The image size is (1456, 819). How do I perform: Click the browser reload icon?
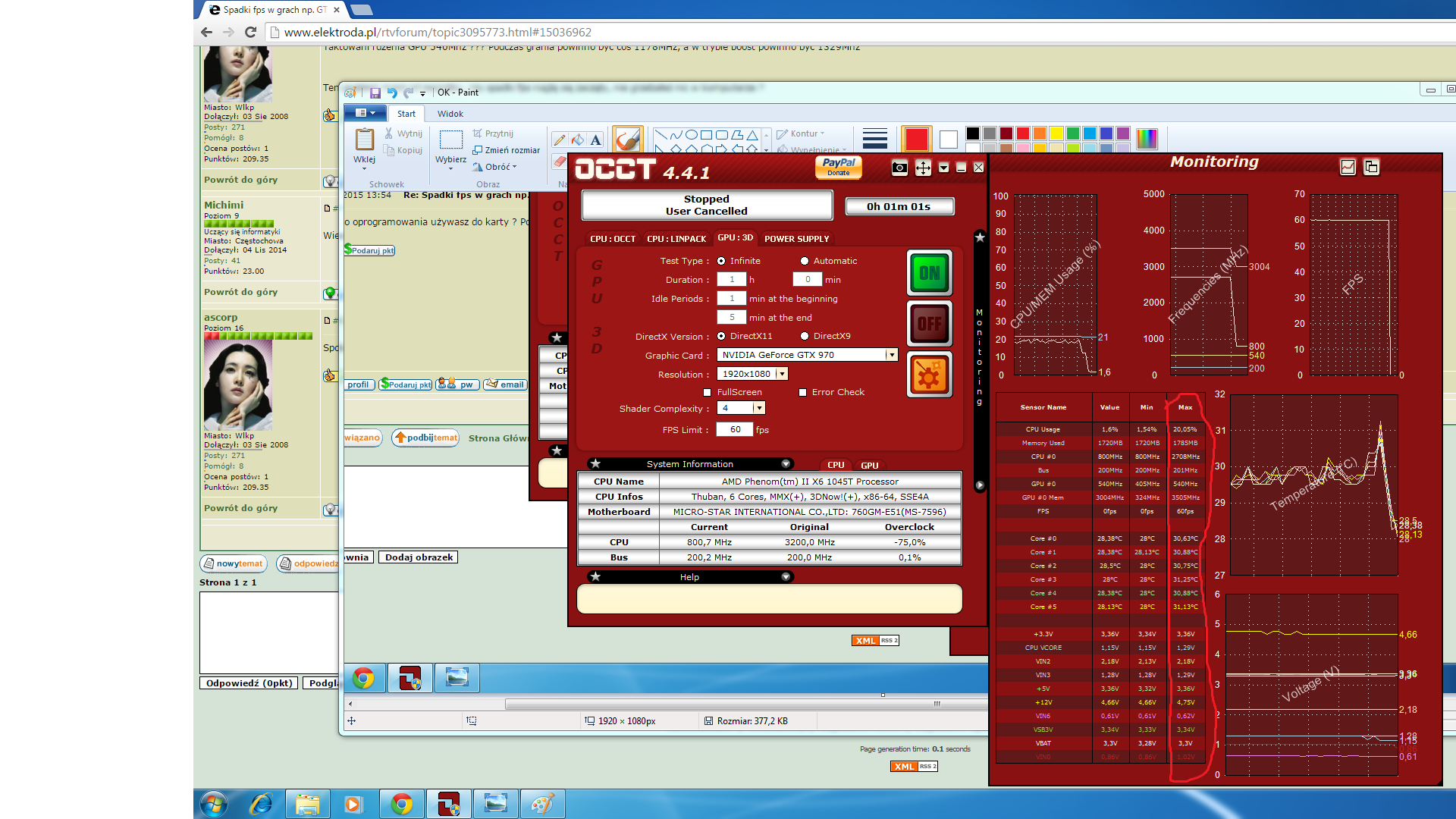(250, 32)
